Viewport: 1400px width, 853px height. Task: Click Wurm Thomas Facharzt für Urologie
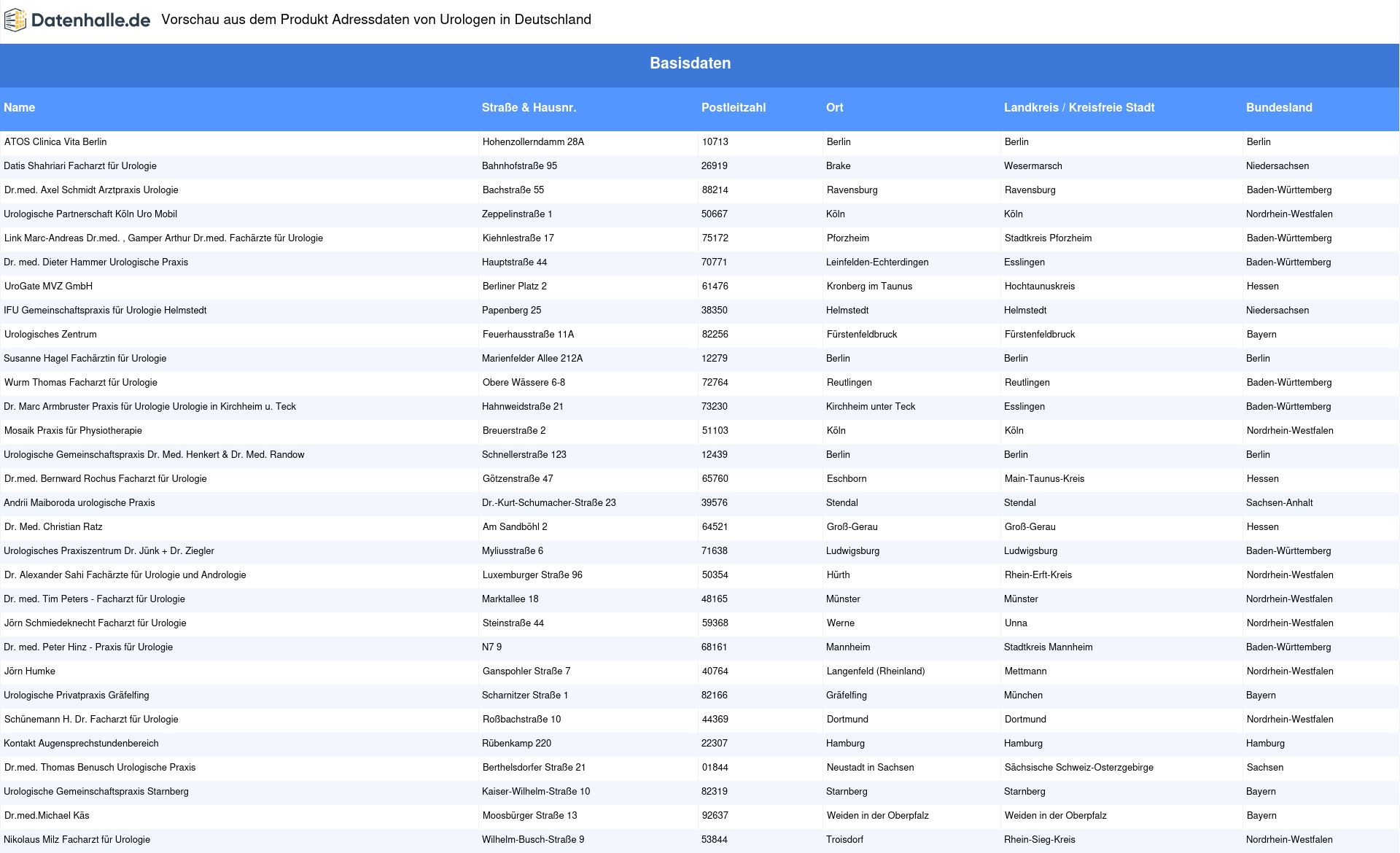click(x=81, y=382)
